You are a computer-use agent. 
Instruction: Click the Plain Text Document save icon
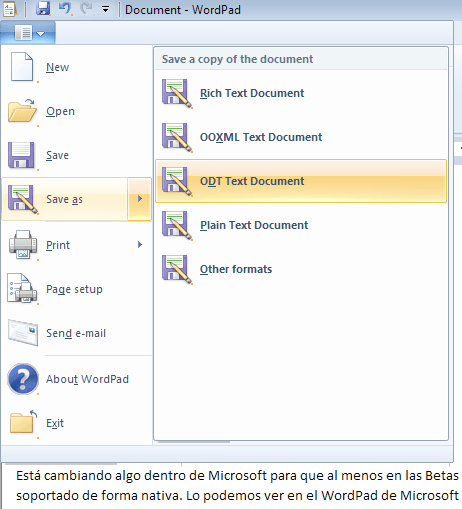pyautogui.click(x=177, y=225)
